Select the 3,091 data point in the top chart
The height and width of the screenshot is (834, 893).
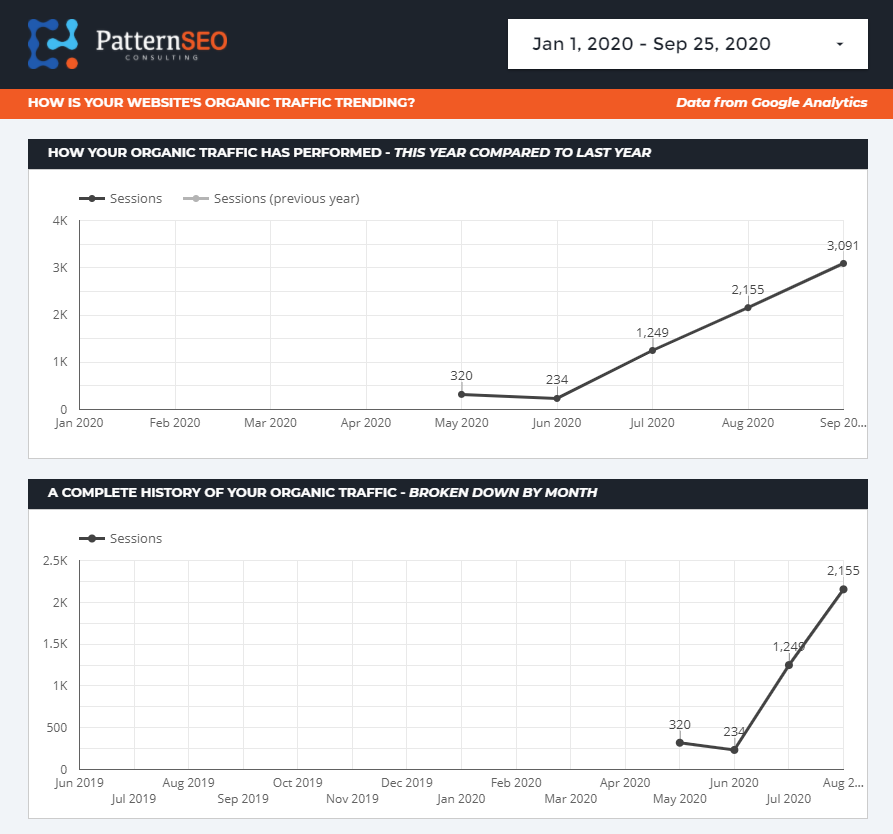843,263
